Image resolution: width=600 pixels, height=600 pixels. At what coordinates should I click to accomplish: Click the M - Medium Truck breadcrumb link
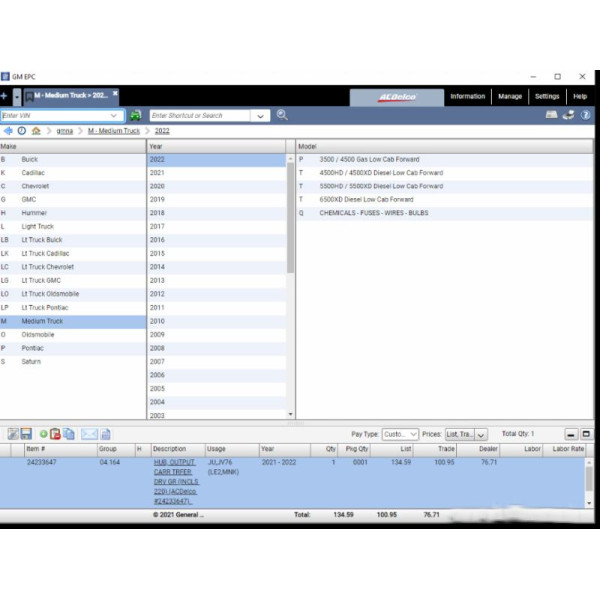113,131
